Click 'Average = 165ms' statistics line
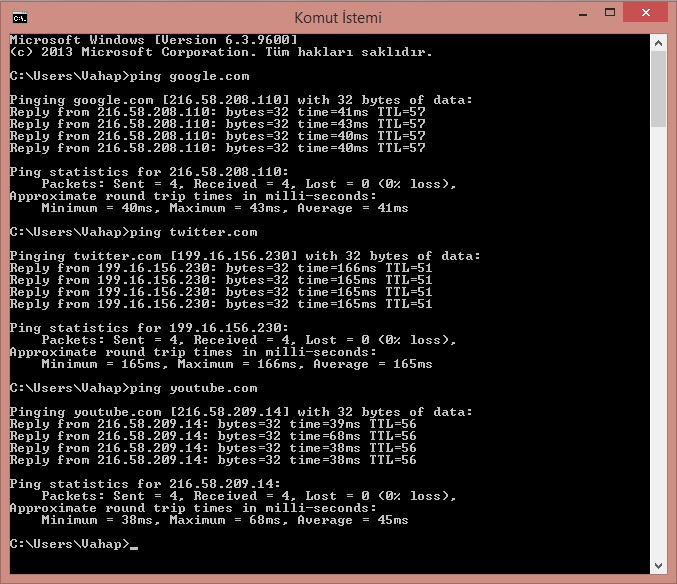Screen dimensions: 677x584 (237, 364)
